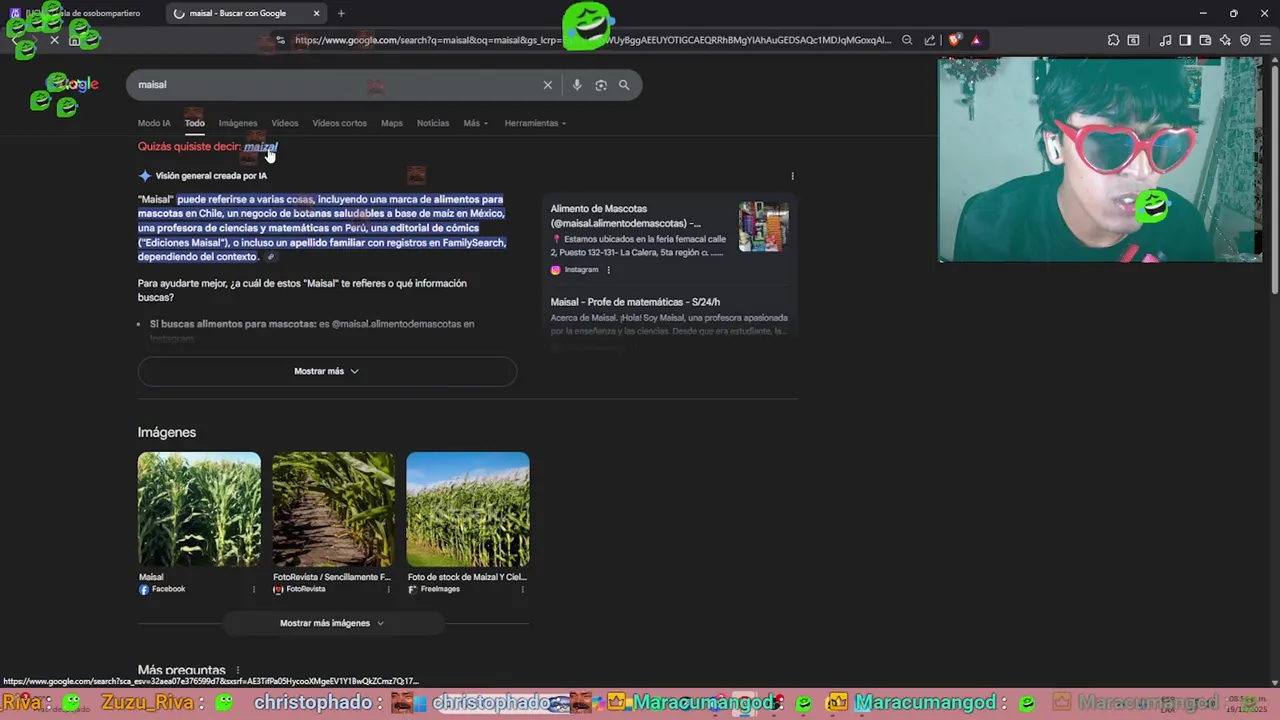The width and height of the screenshot is (1280, 720).
Task: Open the media control music note icon
Action: tap(1165, 40)
